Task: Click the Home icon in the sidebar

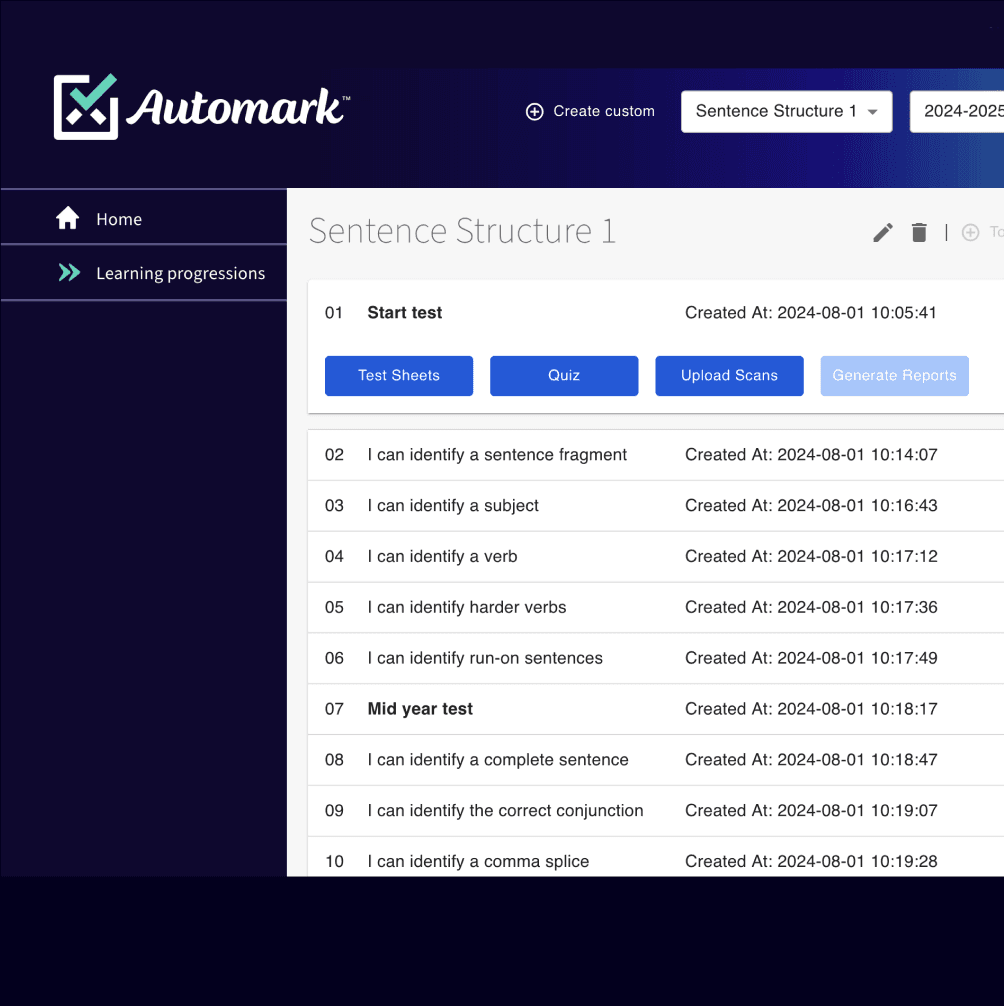Action: point(67,217)
